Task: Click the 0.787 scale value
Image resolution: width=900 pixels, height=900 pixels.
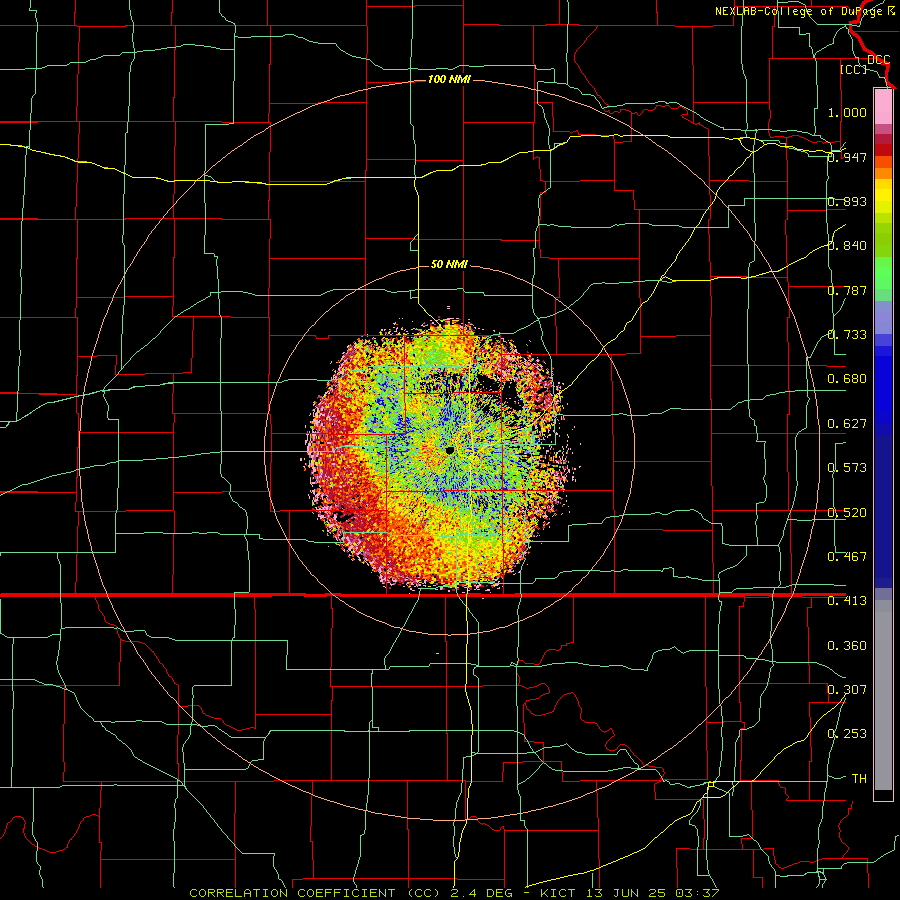Action: coord(847,290)
